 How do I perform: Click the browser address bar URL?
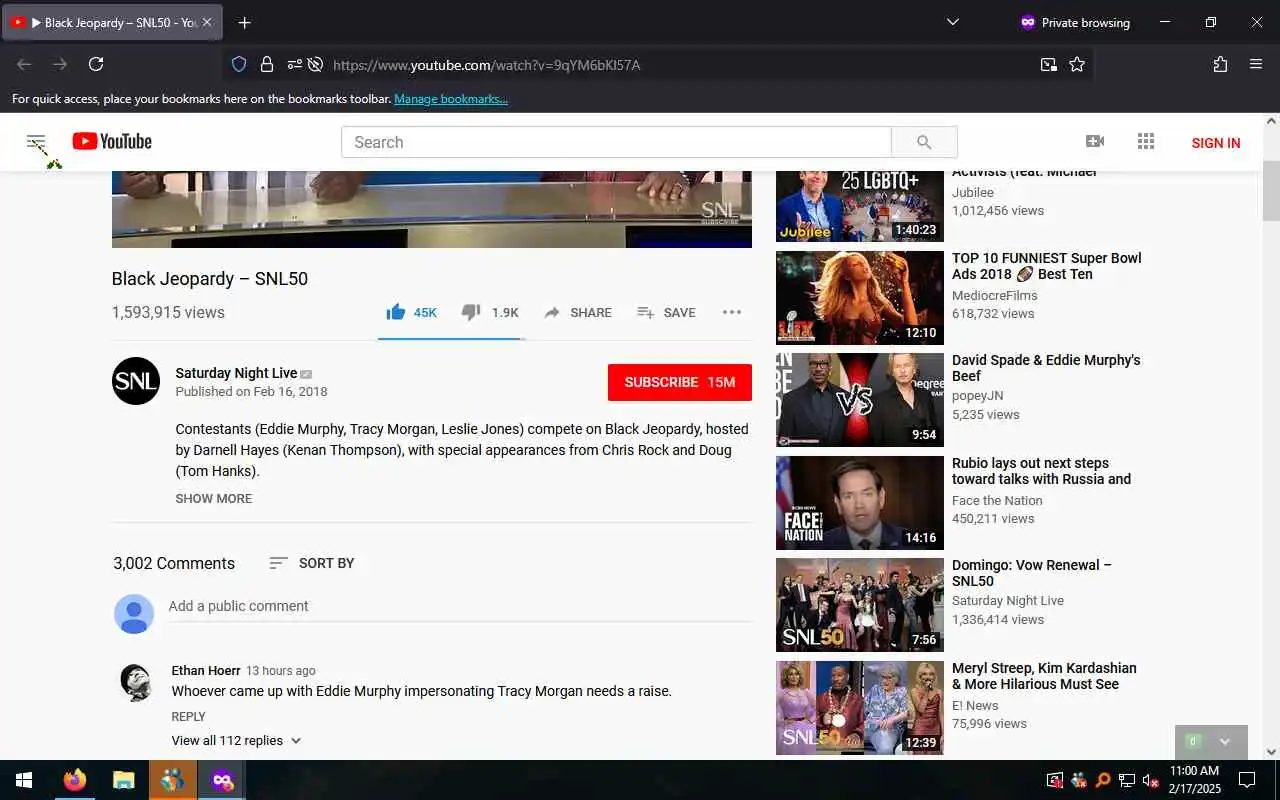pyautogui.click(x=486, y=65)
